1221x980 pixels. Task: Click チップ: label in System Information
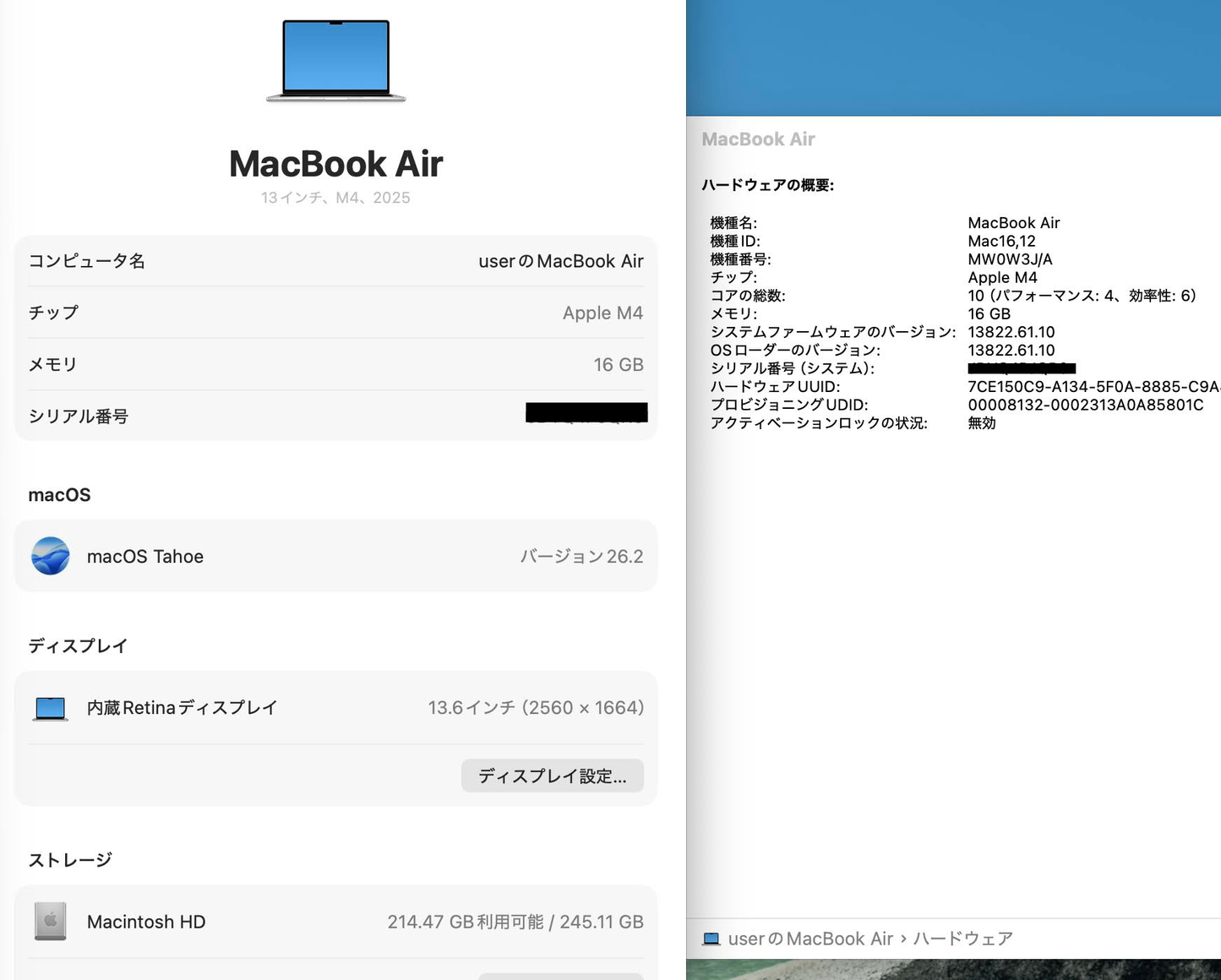(x=733, y=277)
